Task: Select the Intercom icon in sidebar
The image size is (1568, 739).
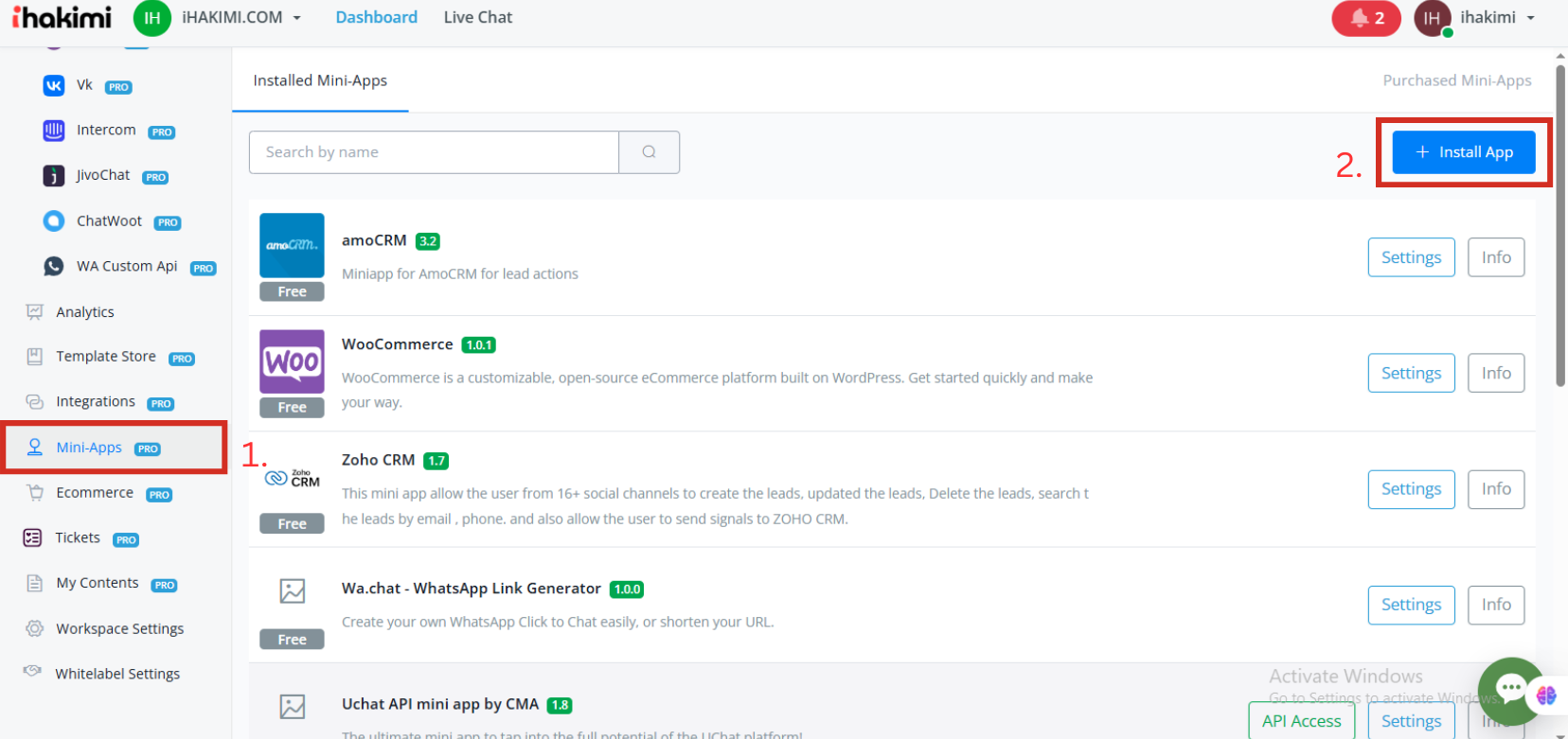Action: coord(54,131)
